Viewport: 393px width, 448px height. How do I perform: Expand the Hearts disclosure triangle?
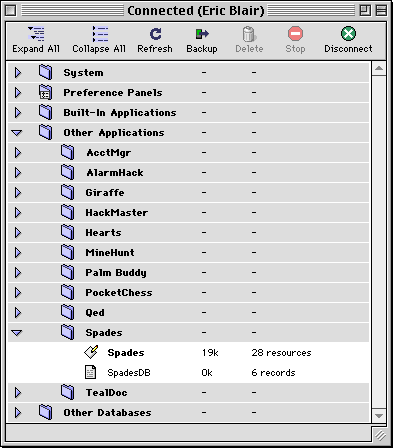pyautogui.click(x=18, y=232)
